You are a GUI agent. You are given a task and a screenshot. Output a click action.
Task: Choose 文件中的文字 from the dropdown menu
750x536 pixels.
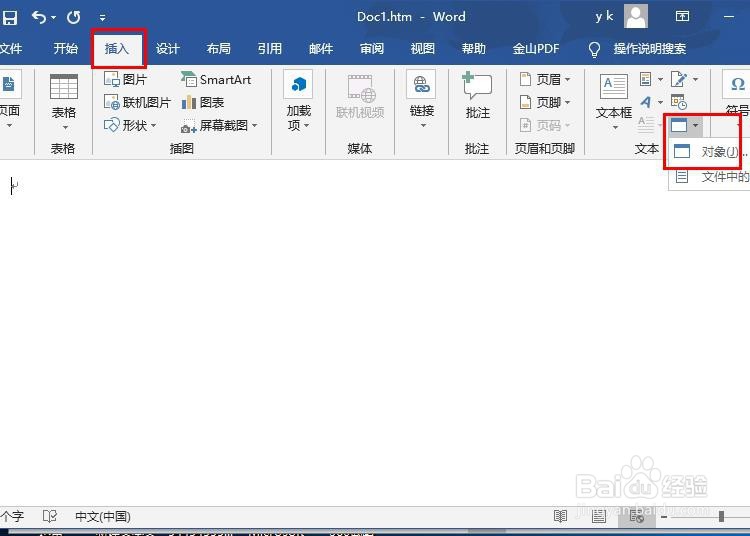point(710,177)
